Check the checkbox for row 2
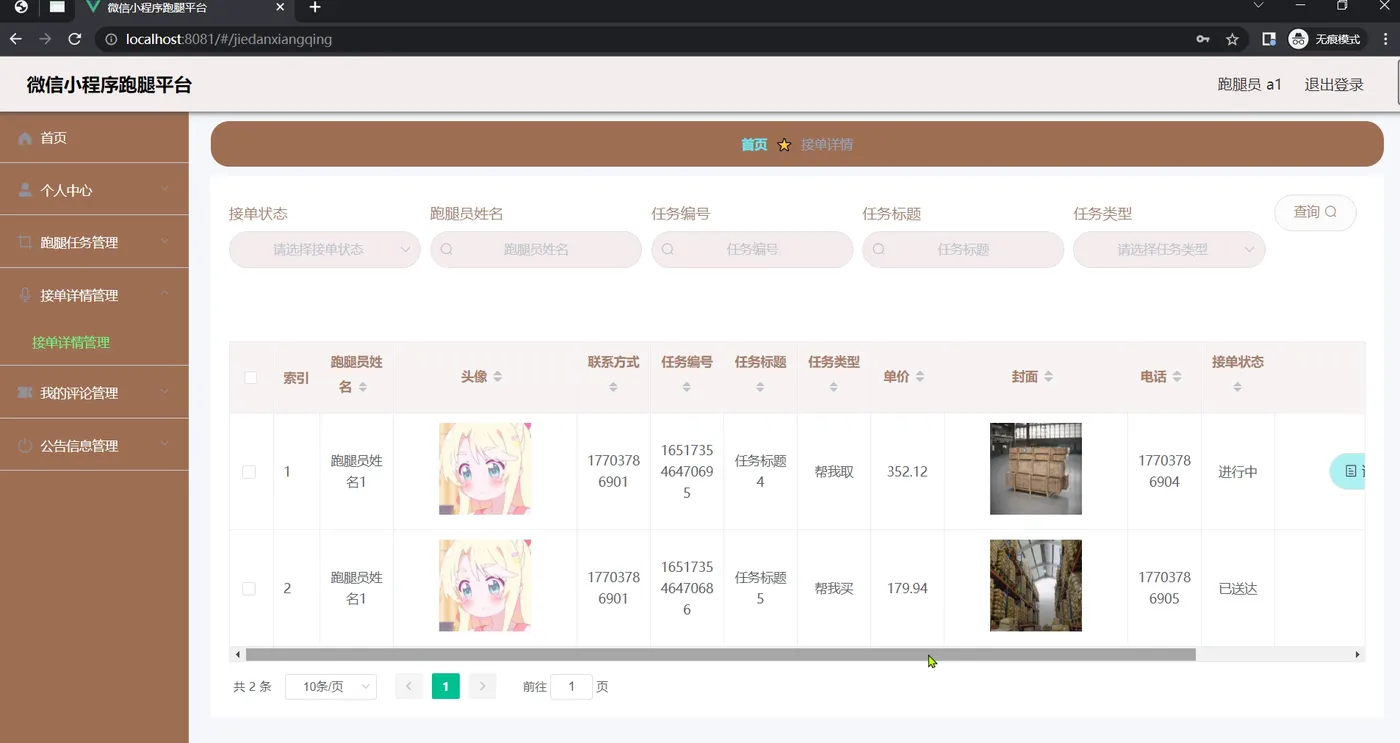 point(249,589)
